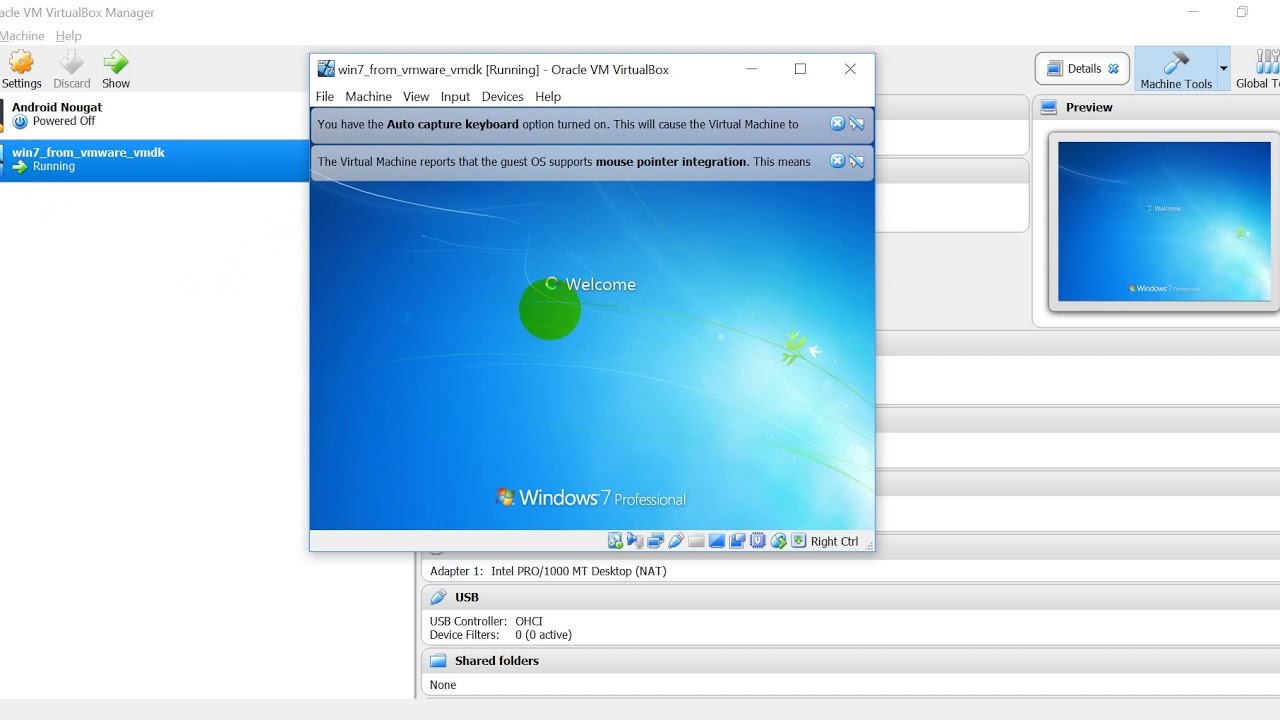The image size is (1280, 720).
Task: Suppress future Auto capture keyboard messages
Action: [x=857, y=124]
